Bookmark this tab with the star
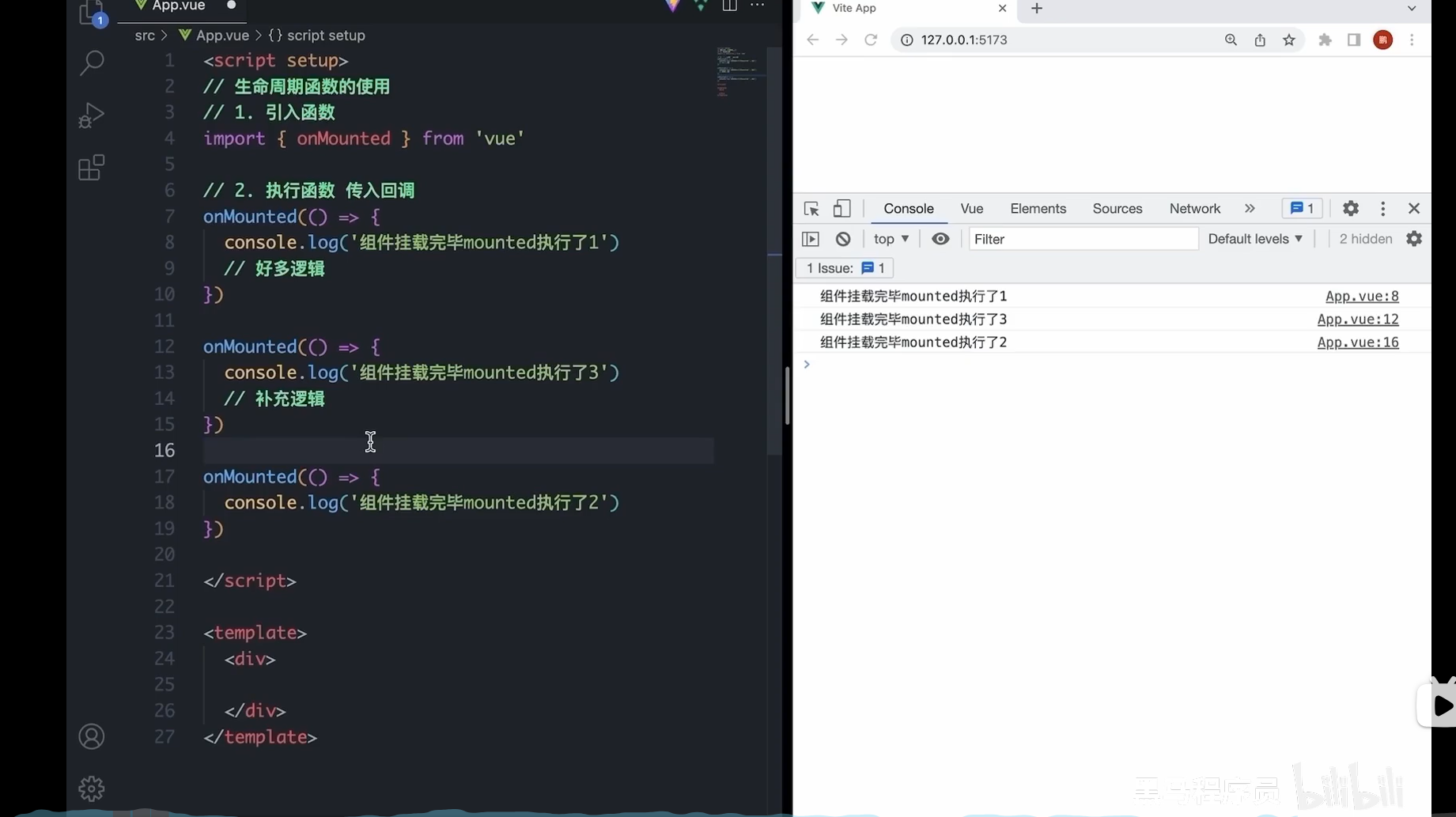Screen dimensions: 1456x817 (1289, 40)
